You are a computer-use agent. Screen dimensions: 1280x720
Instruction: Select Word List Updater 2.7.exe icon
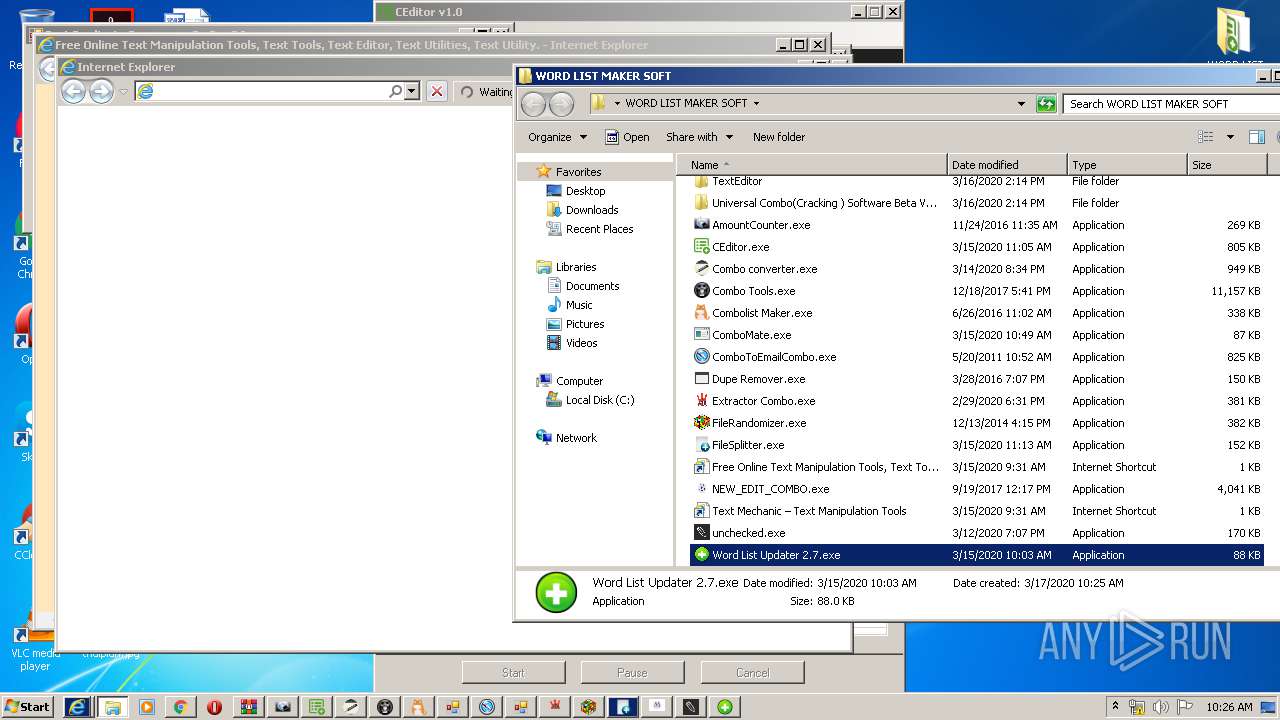tap(701, 555)
